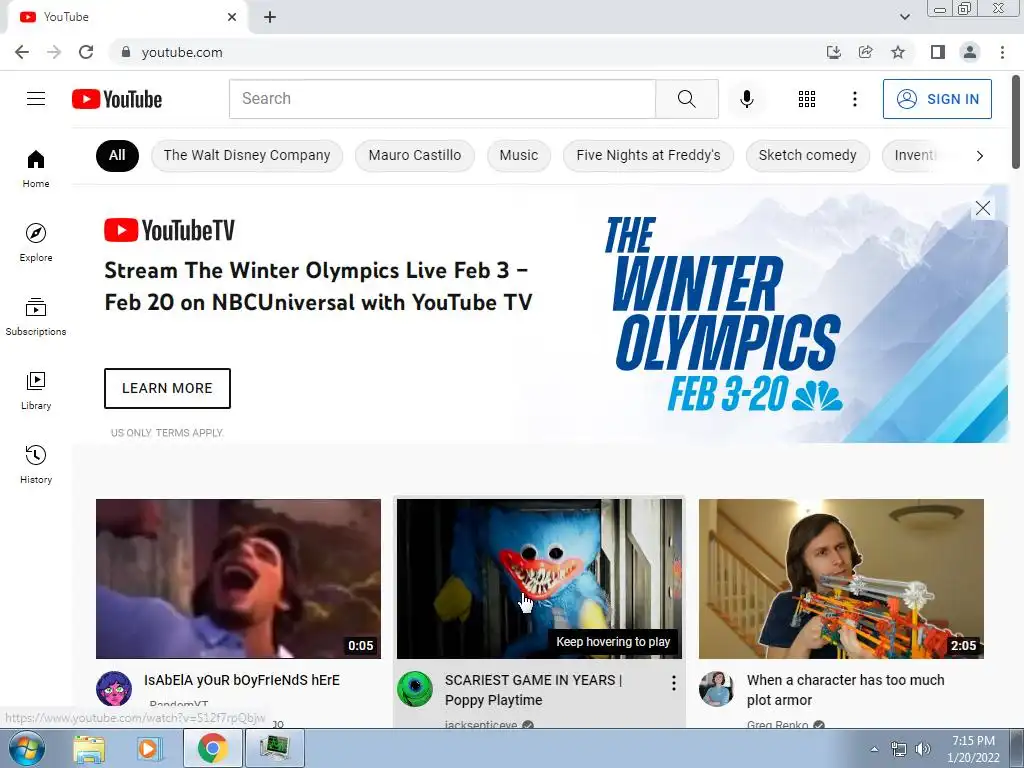
Task: Open the Chrome three-dot menu
Action: click(1002, 52)
